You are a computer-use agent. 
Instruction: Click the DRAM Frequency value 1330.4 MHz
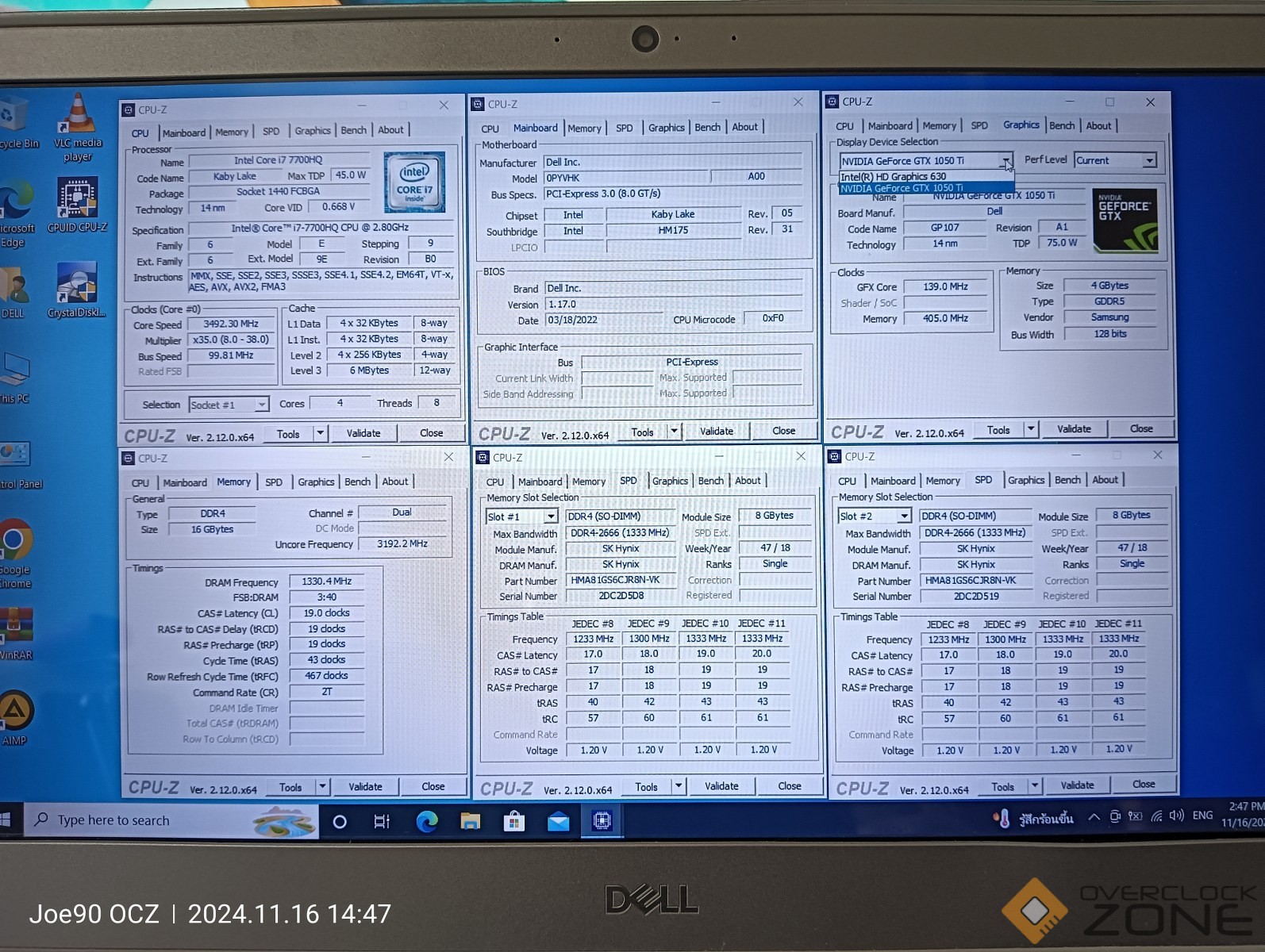click(326, 582)
